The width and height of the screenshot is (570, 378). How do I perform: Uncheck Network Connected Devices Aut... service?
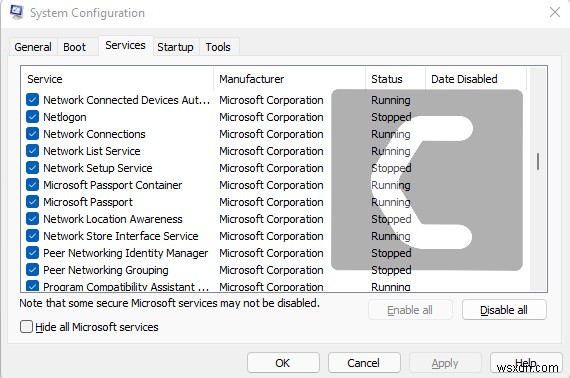[x=32, y=100]
